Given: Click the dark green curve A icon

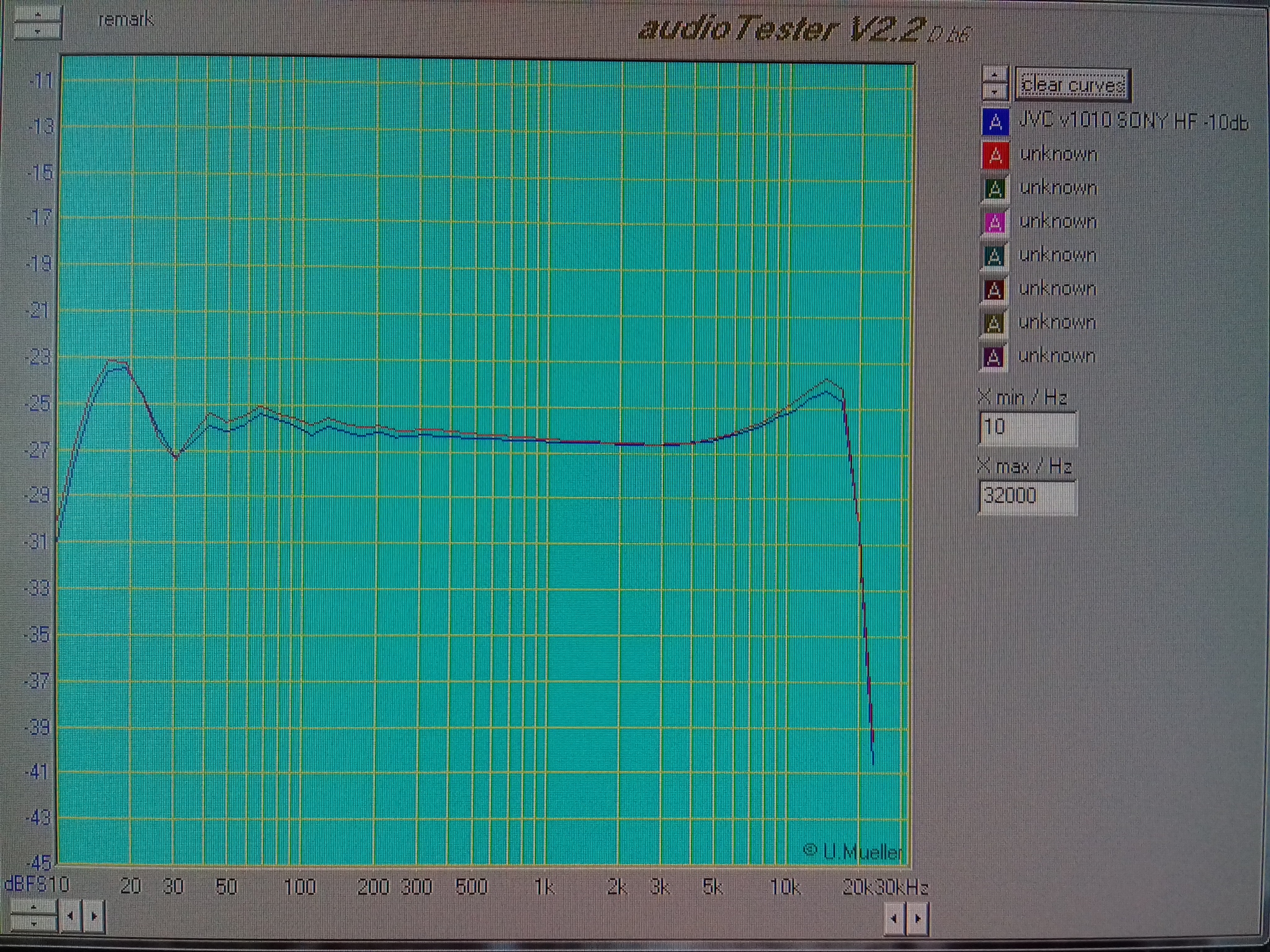Looking at the screenshot, I should tap(995, 188).
